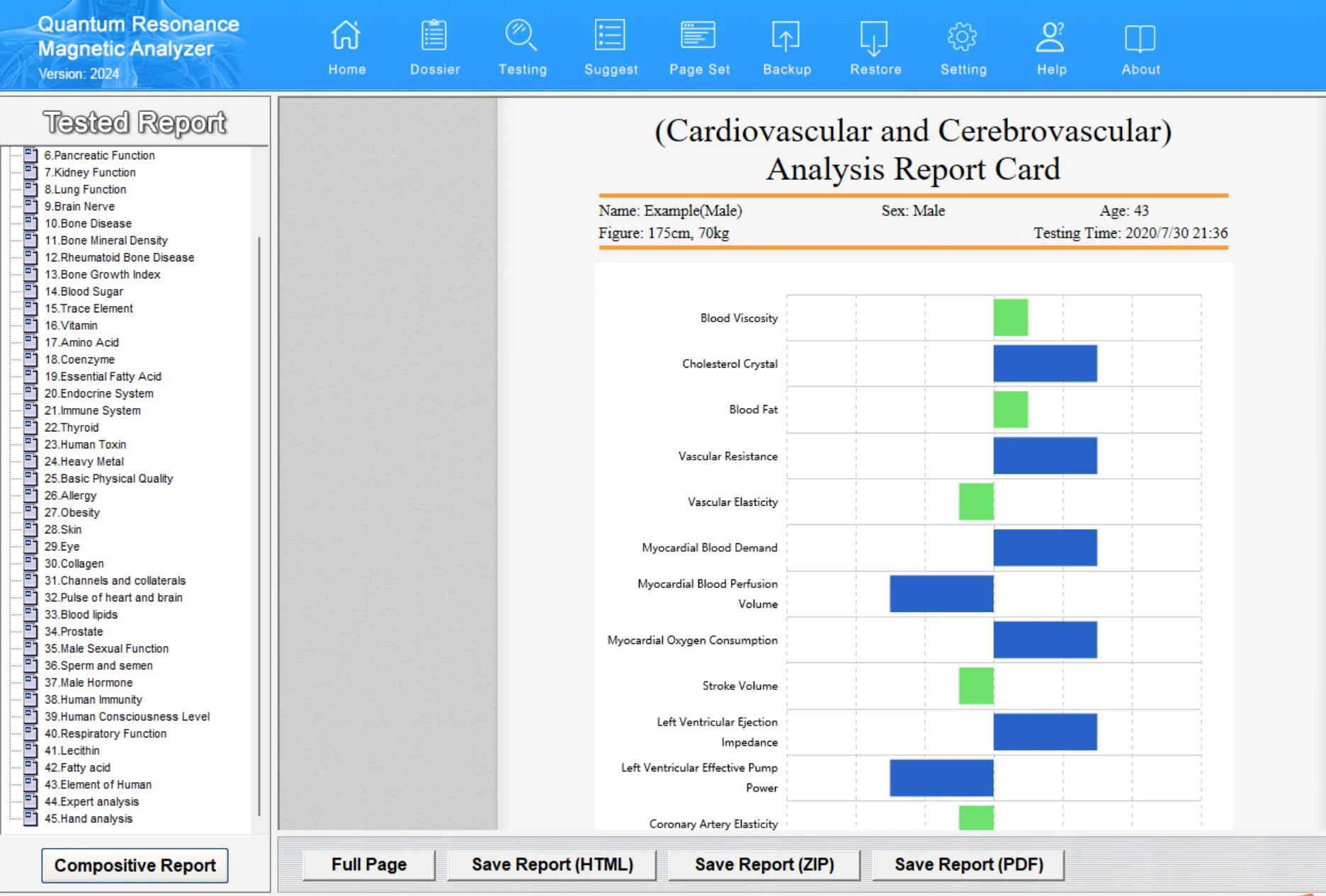Viewport: 1326px width, 896px height.
Task: Select 22.Thyroid in report tree
Action: tap(72, 427)
